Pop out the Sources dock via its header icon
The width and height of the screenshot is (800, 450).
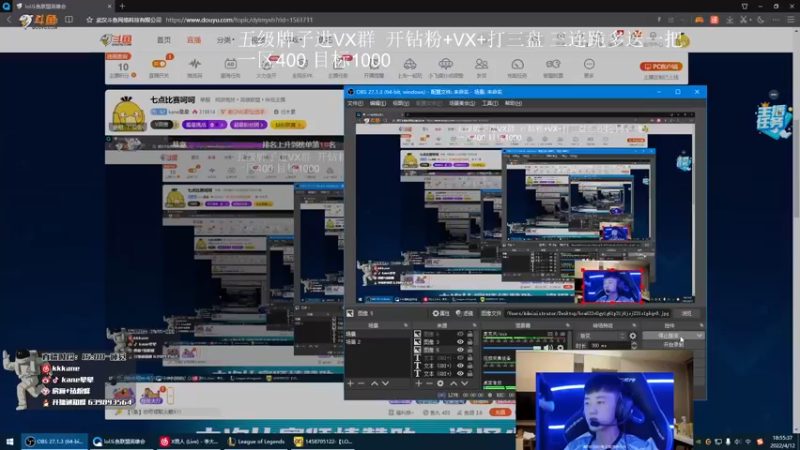(x=474, y=326)
